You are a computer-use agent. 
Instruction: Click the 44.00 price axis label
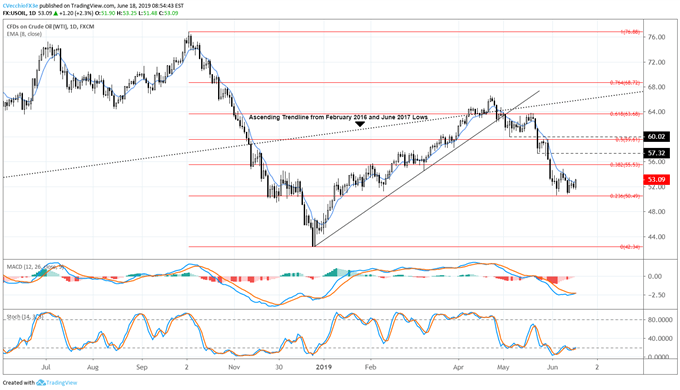click(656, 237)
